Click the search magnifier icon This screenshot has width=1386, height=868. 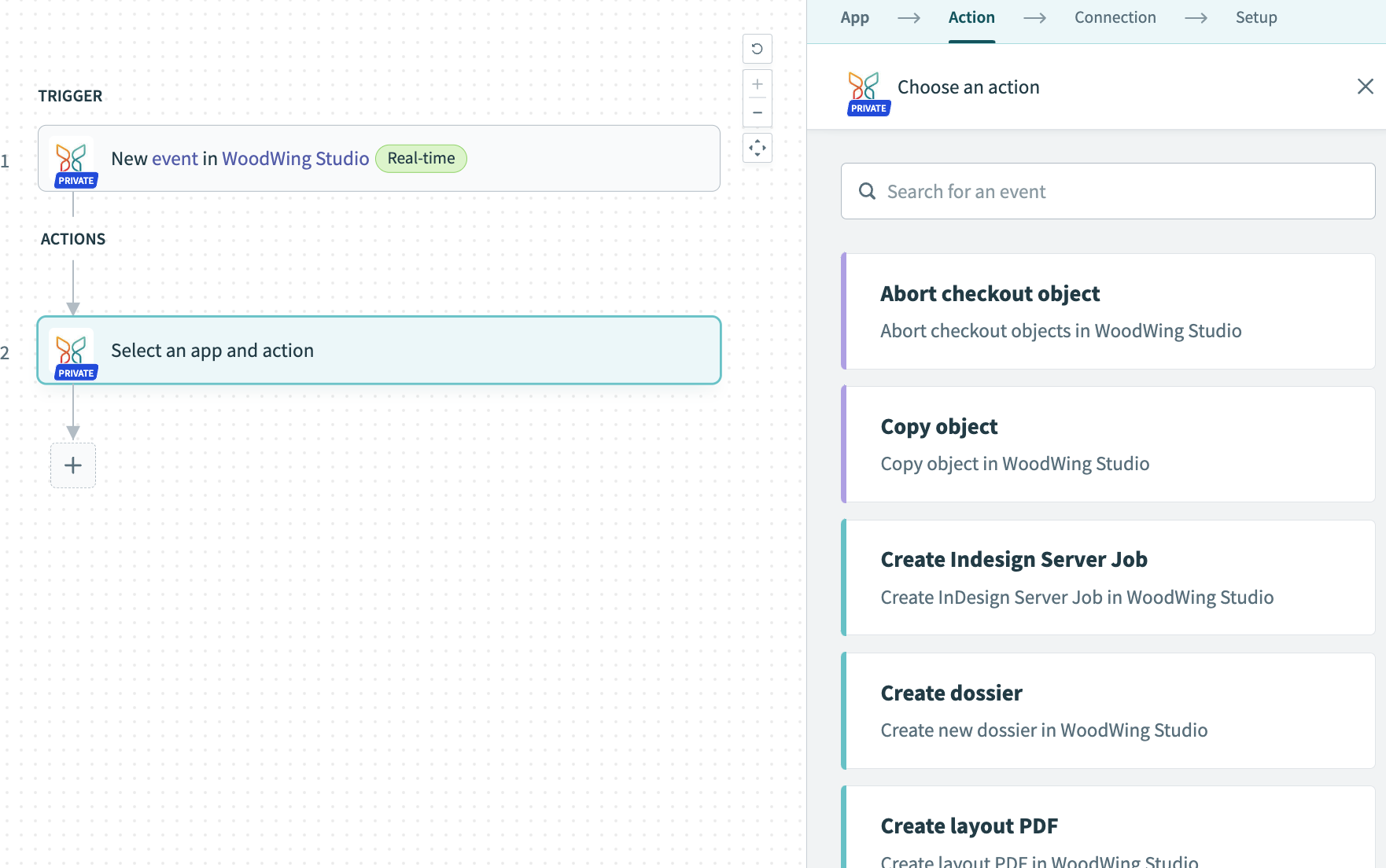(867, 191)
